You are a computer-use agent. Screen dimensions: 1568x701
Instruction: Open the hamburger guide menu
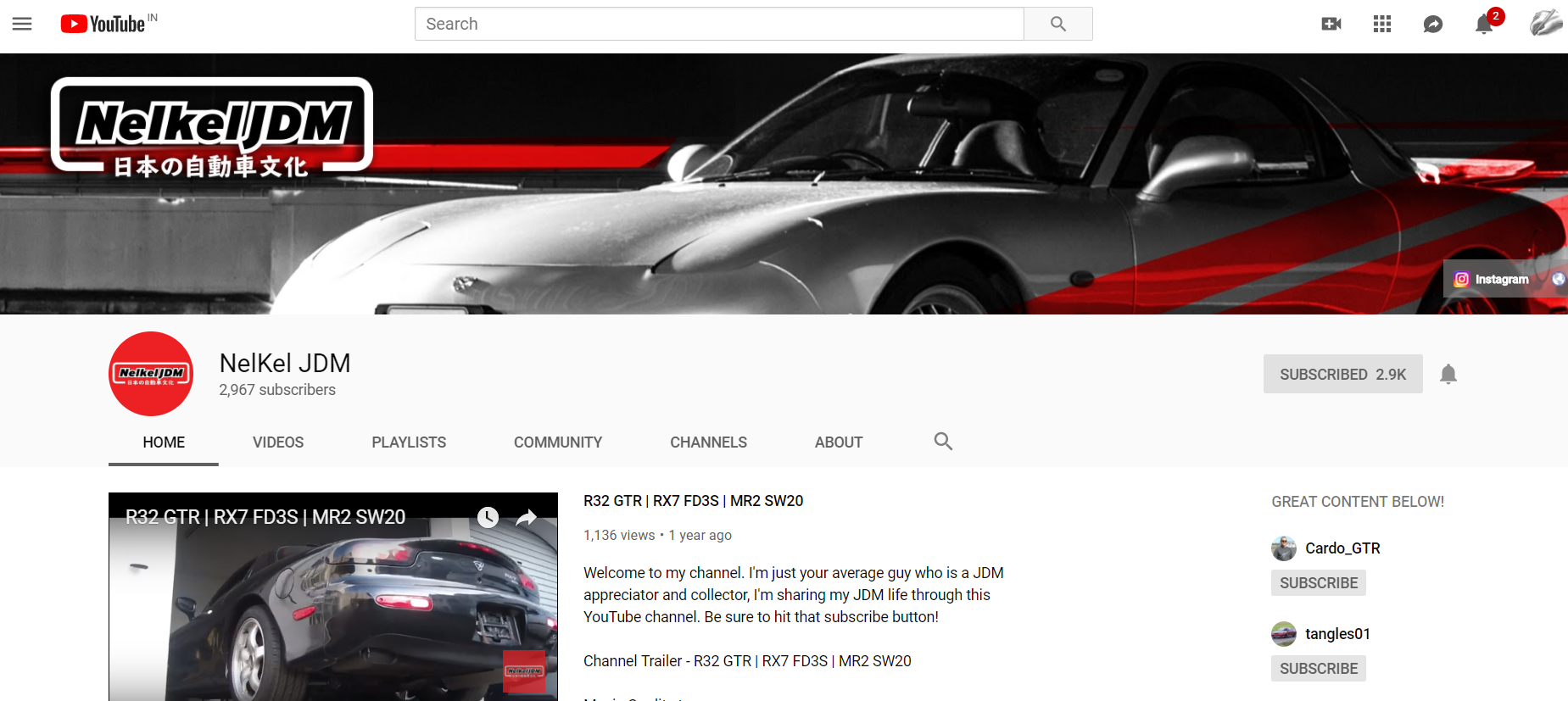pyautogui.click(x=22, y=24)
